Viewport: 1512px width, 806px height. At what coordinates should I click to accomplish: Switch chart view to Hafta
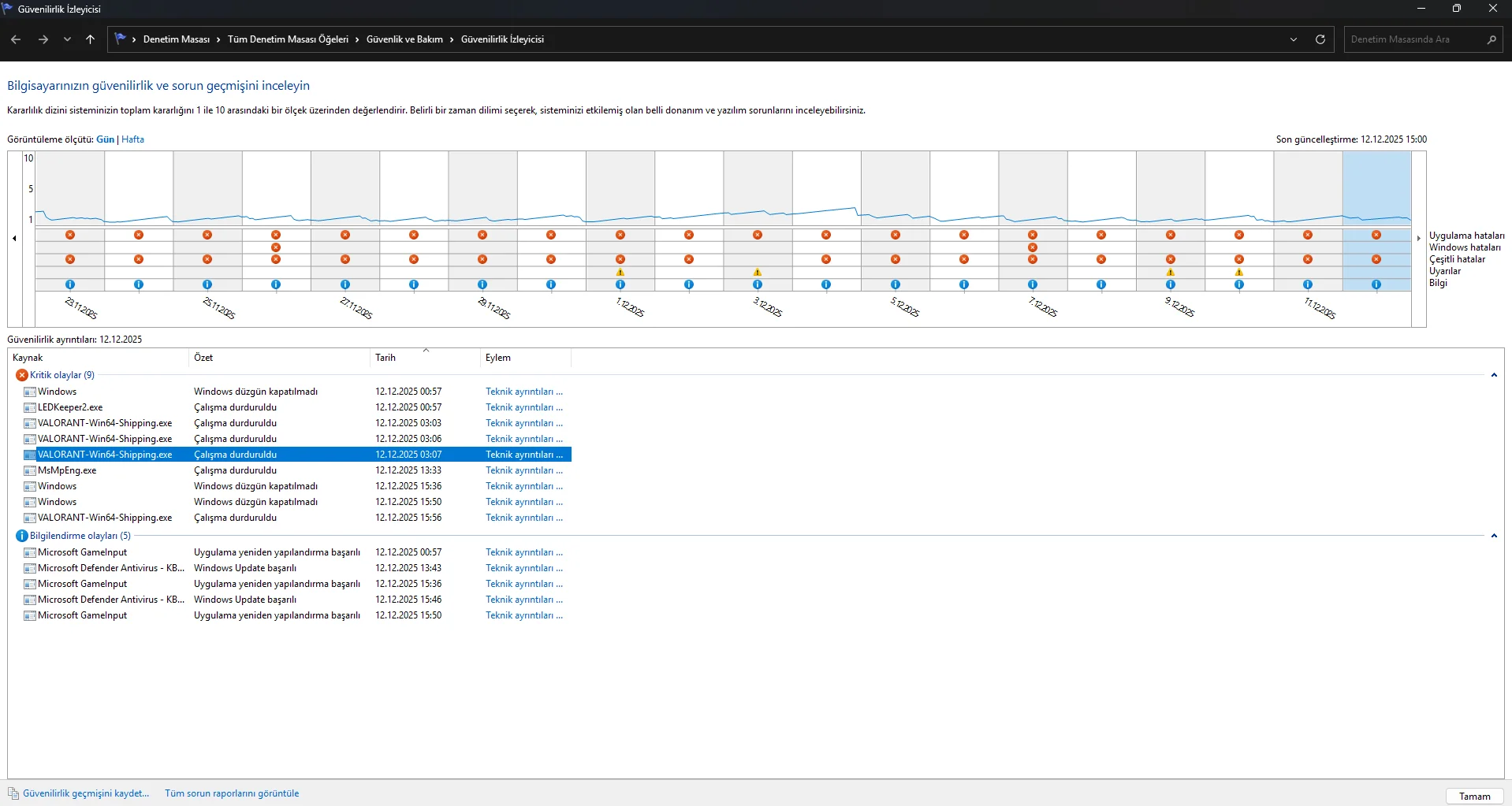point(132,139)
